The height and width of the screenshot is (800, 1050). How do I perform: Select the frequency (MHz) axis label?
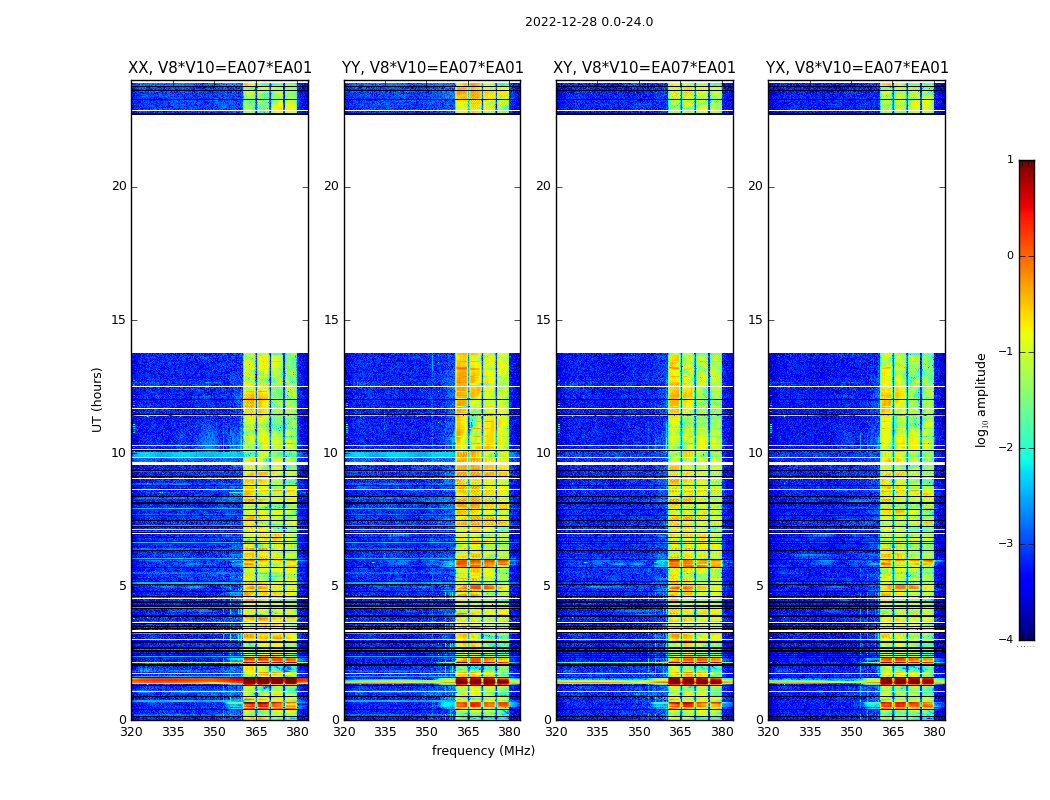483,751
